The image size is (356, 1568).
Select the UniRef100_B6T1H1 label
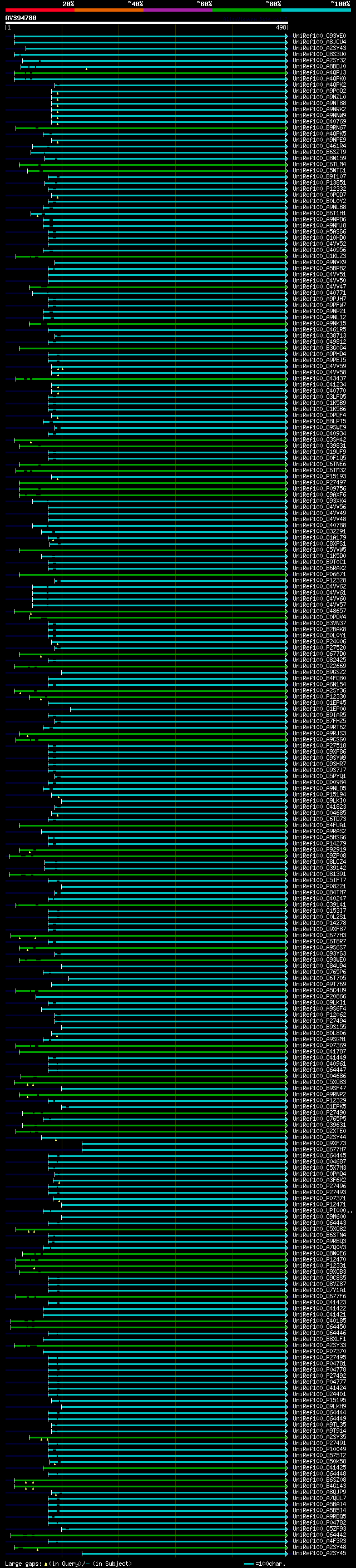point(319,213)
